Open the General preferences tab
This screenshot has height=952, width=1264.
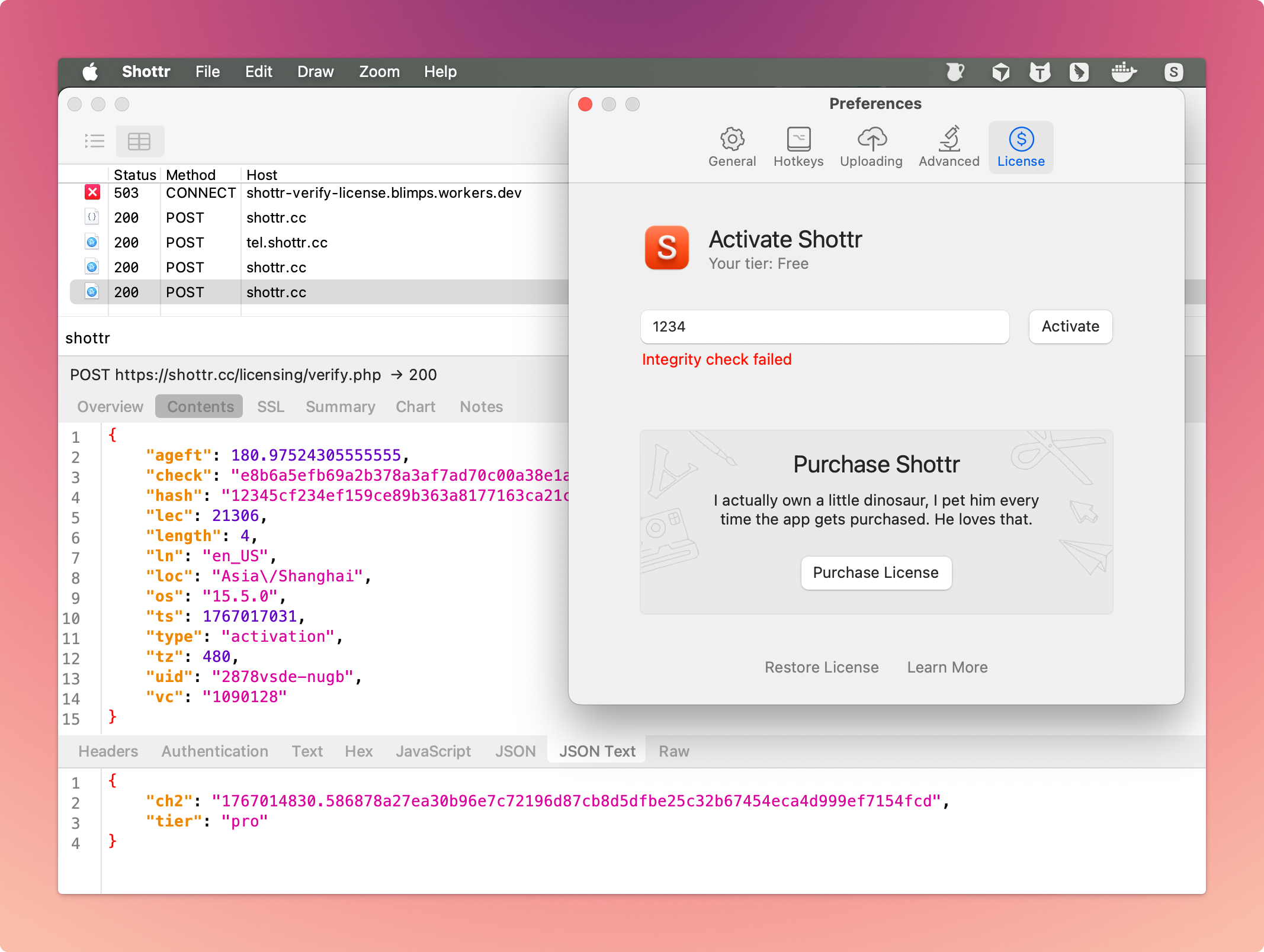pos(732,147)
